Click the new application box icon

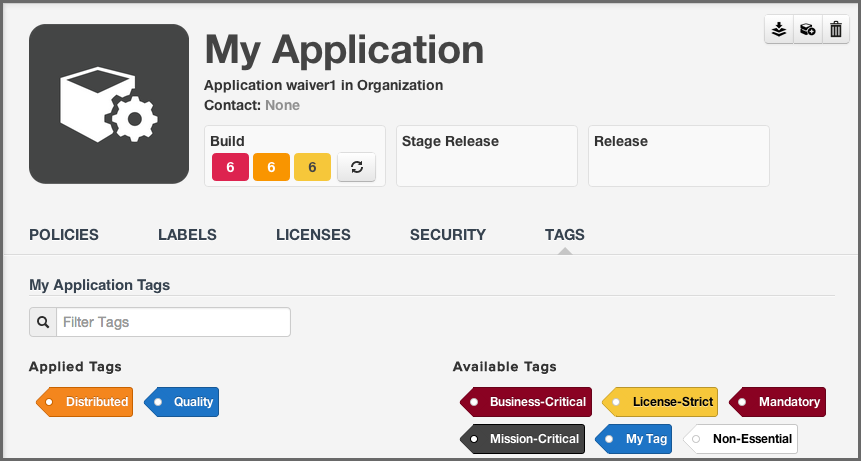(807, 30)
